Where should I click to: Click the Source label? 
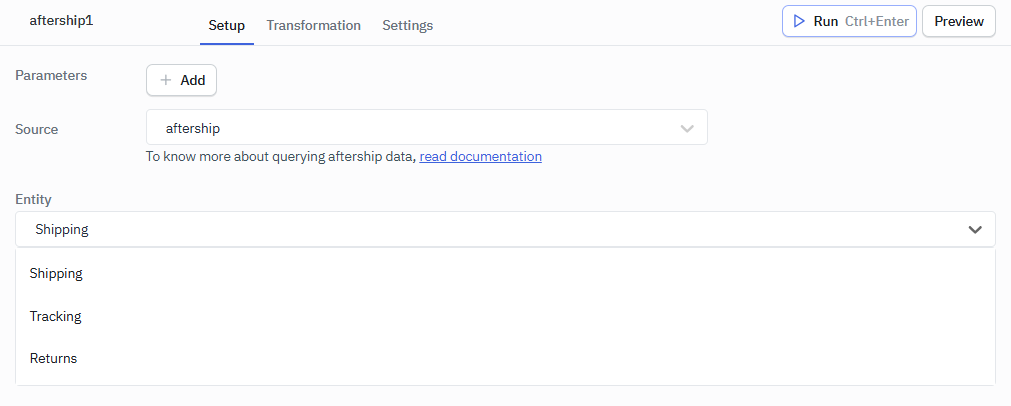pyautogui.click(x=36, y=130)
